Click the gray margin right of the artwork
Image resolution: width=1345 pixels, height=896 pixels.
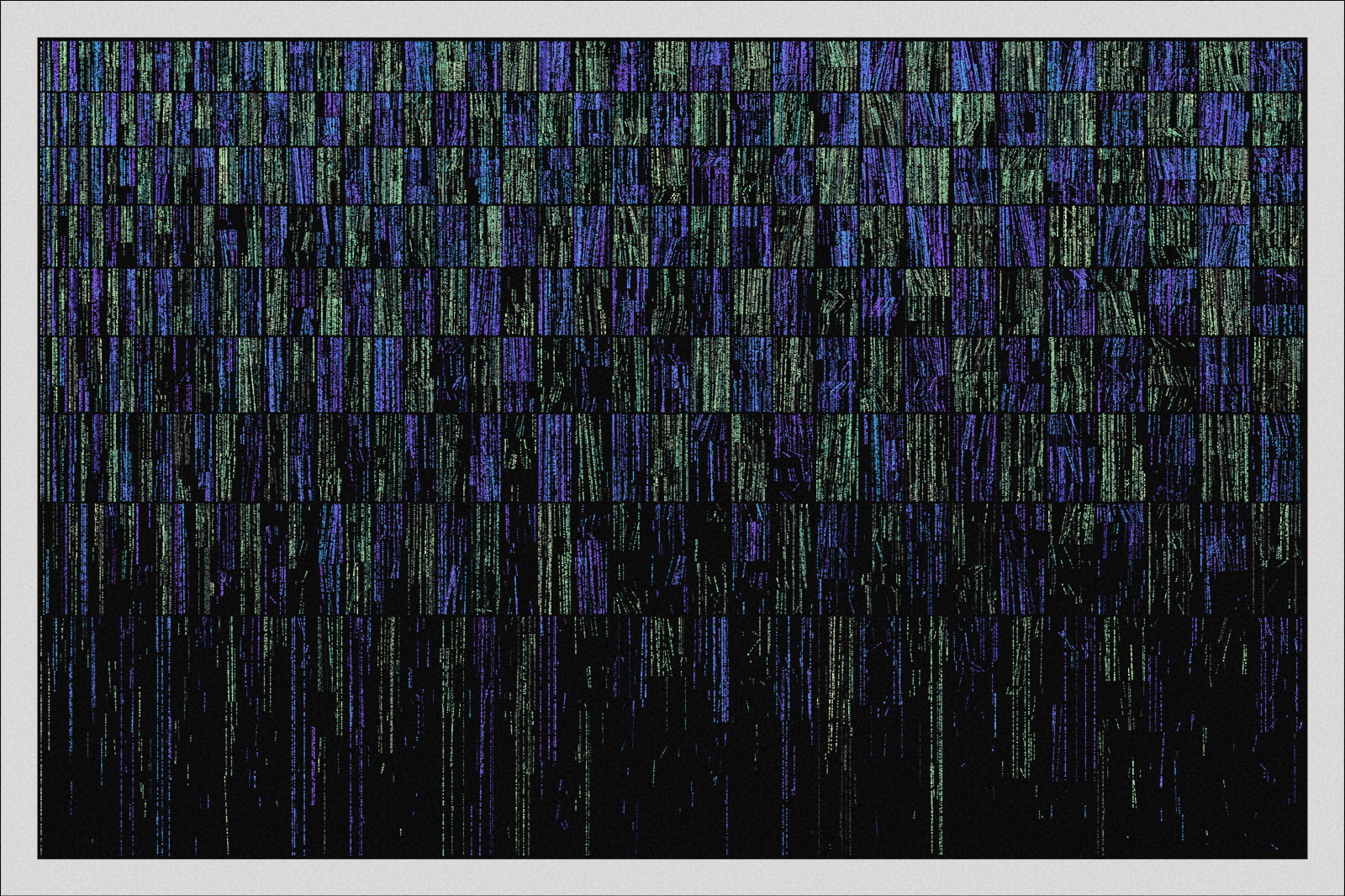tap(1326, 448)
